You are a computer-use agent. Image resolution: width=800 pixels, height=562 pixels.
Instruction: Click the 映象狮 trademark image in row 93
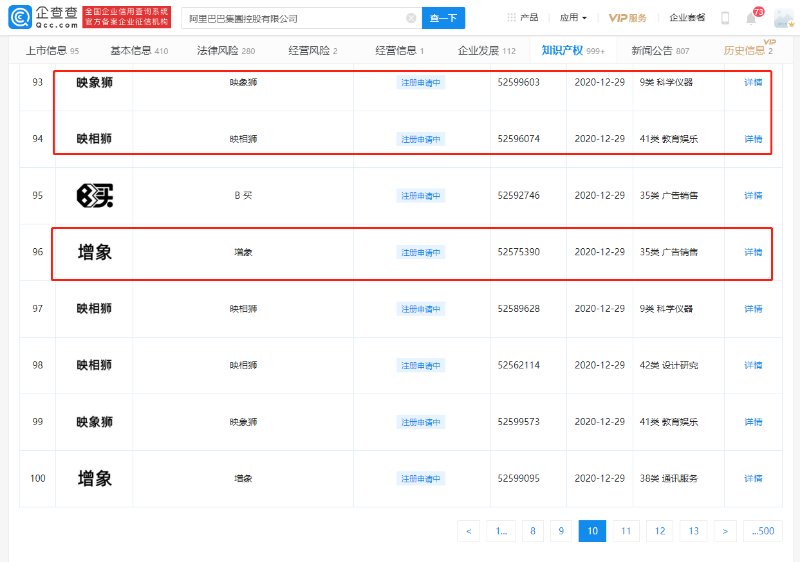tap(94, 83)
